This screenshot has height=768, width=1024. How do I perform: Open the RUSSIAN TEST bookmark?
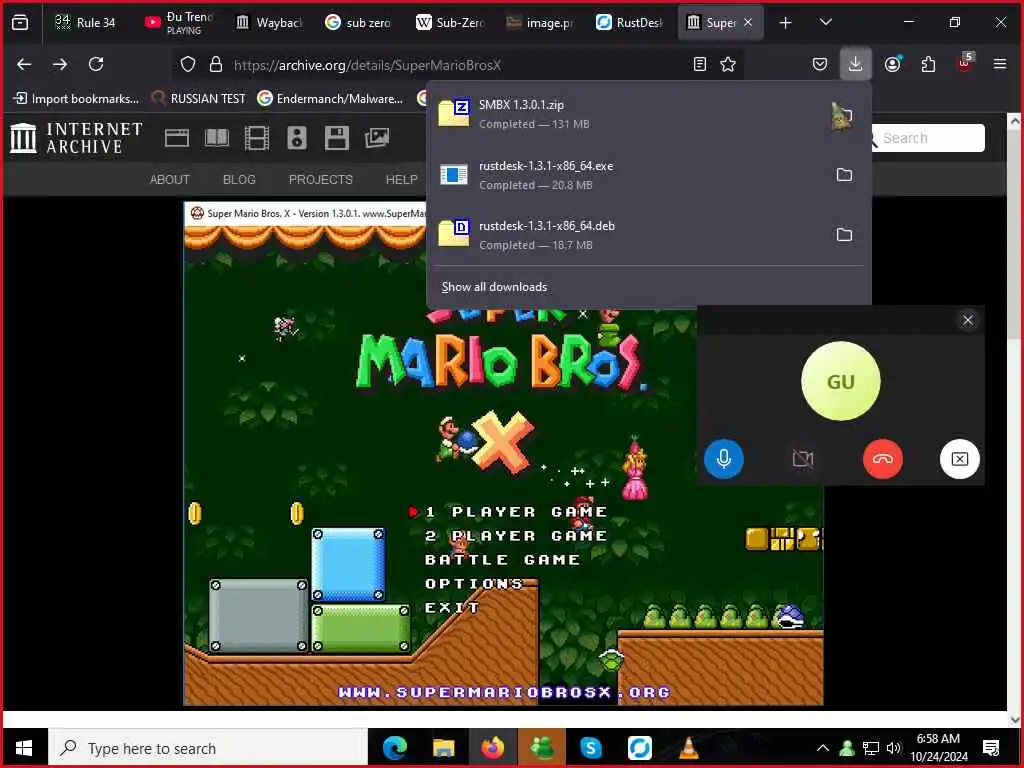point(199,99)
